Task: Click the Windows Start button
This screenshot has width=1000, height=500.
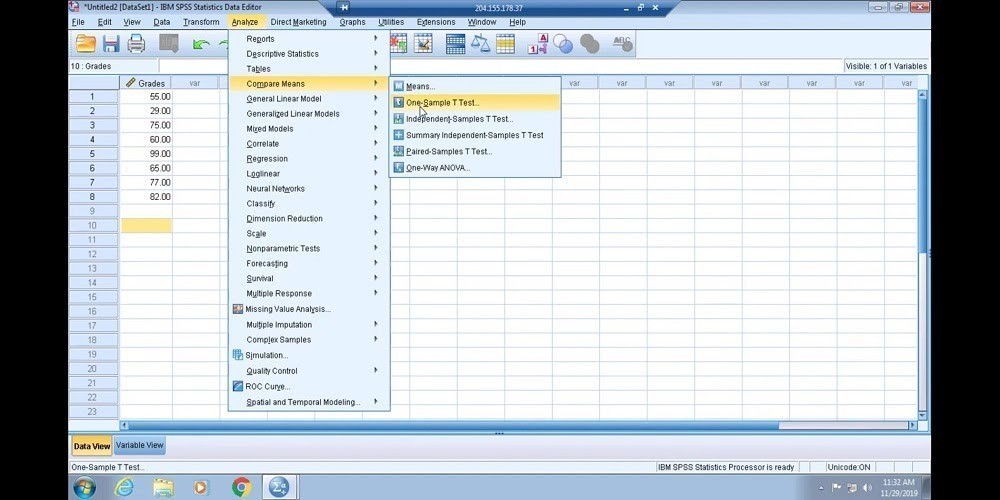Action: pos(84,487)
